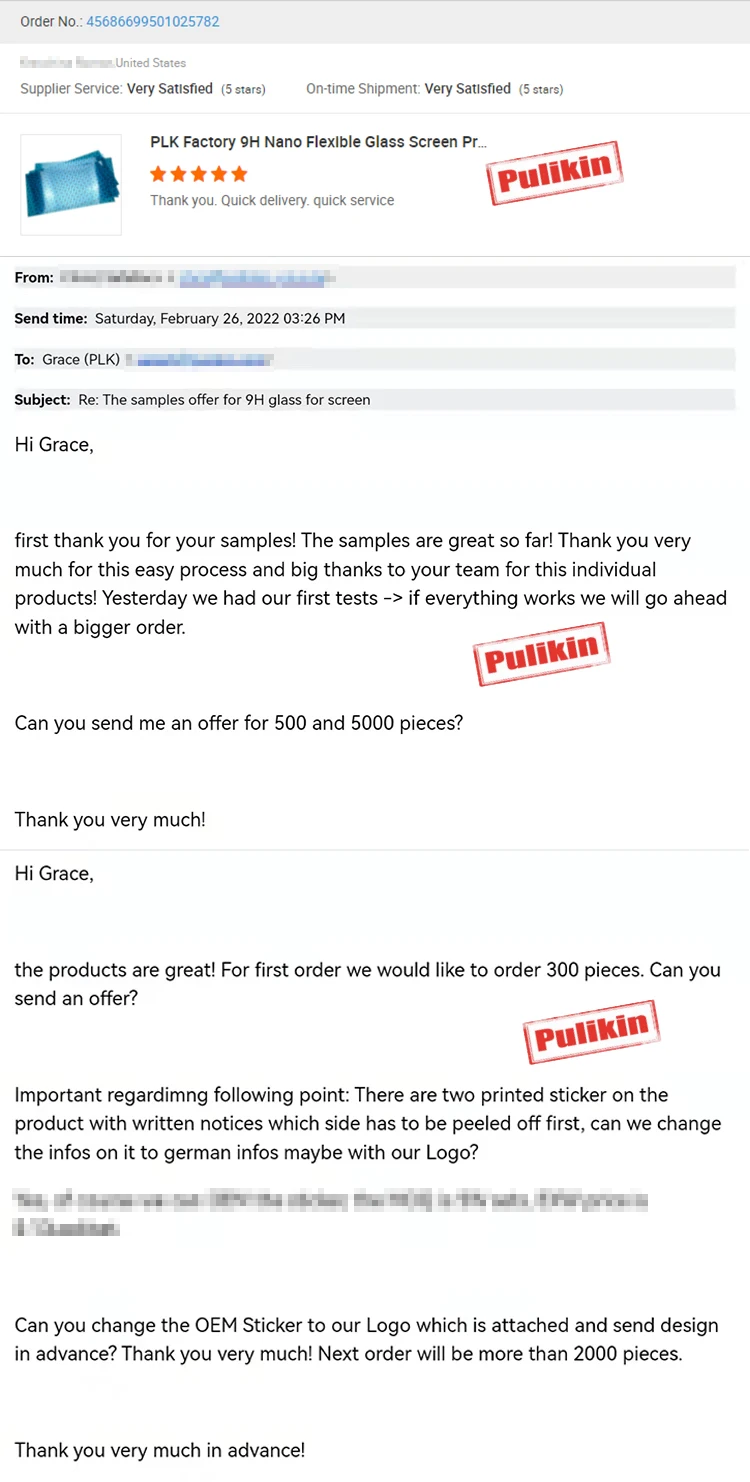The height and width of the screenshot is (1482, 750).
Task: Click the OEM Sticker logo request paragraph
Action: 366,1340
